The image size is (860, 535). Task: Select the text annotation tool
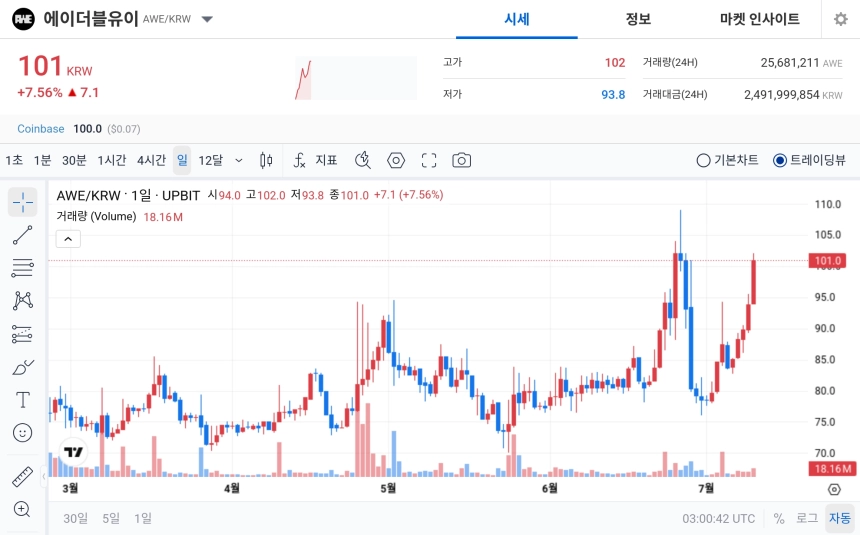[22, 399]
